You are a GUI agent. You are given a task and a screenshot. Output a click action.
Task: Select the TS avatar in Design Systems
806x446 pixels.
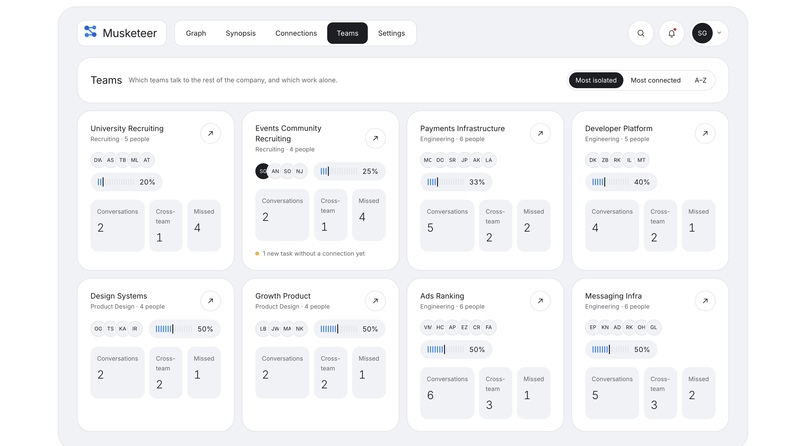point(111,329)
